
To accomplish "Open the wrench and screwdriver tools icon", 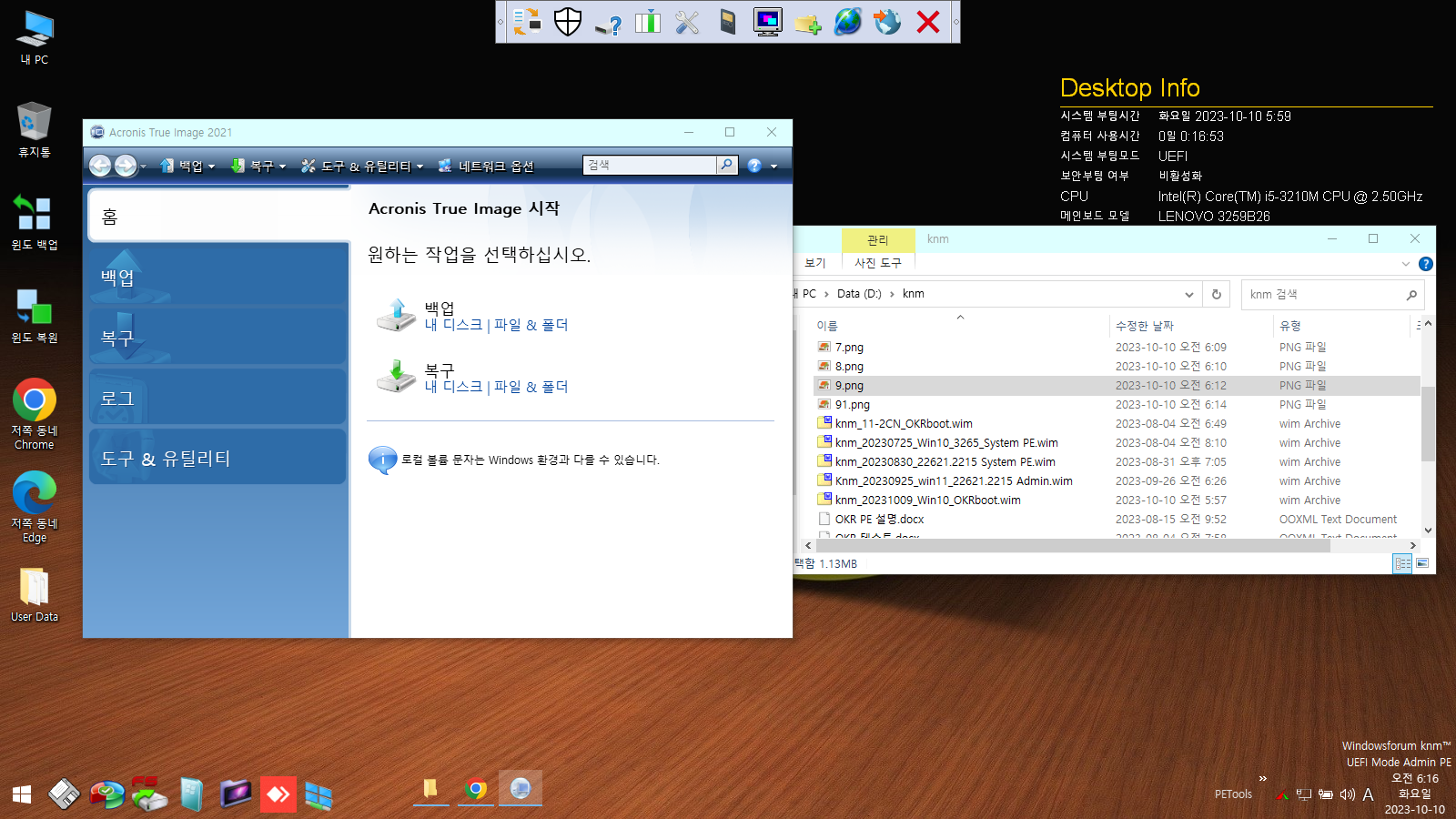I will 688,21.
